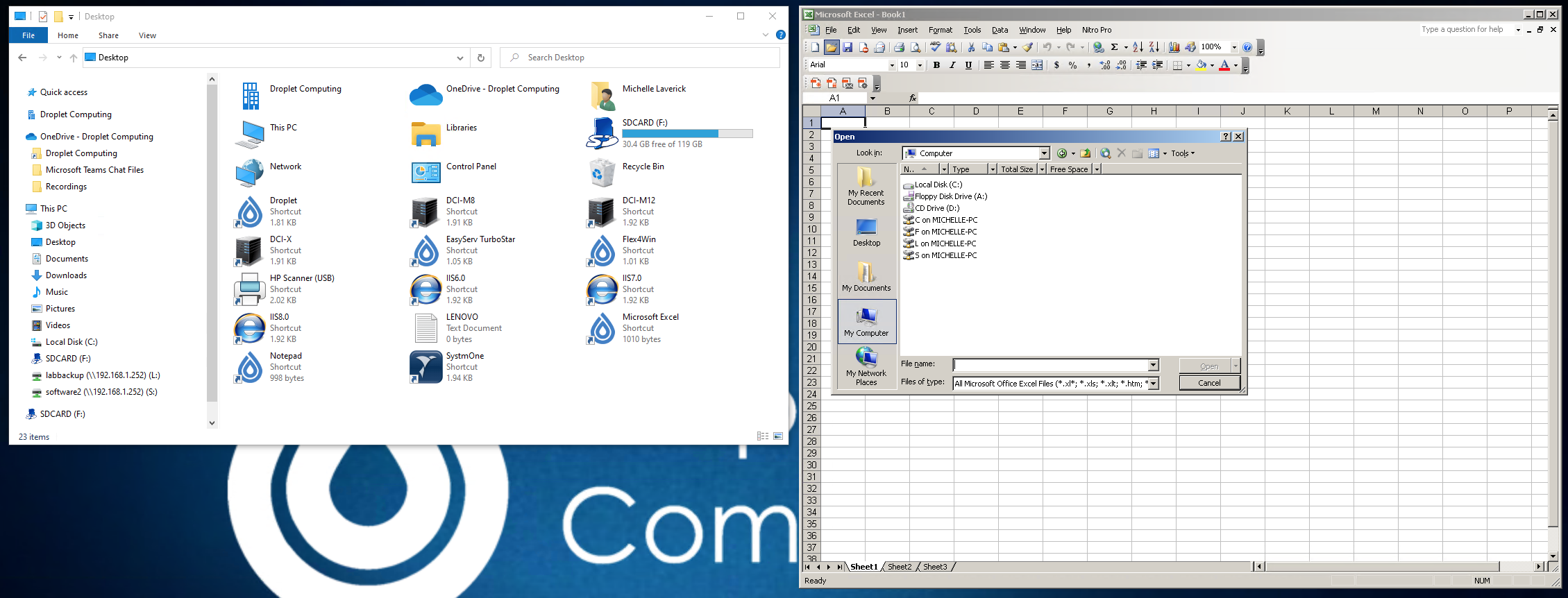Image resolution: width=1568 pixels, height=598 pixels.
Task: Select My Recent Documents in Open dialog
Action: click(866, 186)
